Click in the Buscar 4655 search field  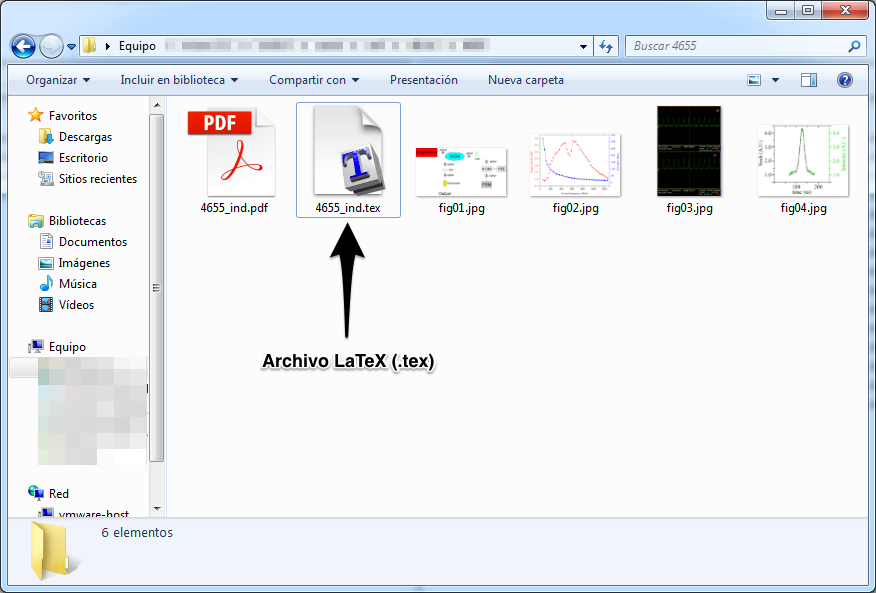pos(735,46)
